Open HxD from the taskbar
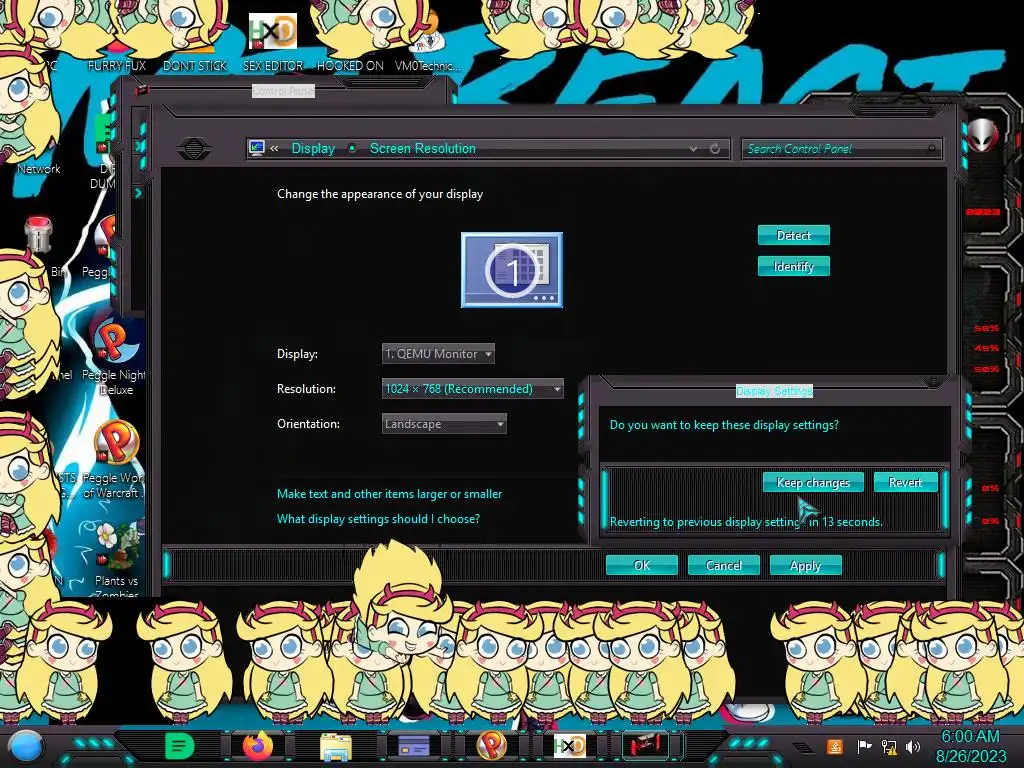 coord(569,746)
